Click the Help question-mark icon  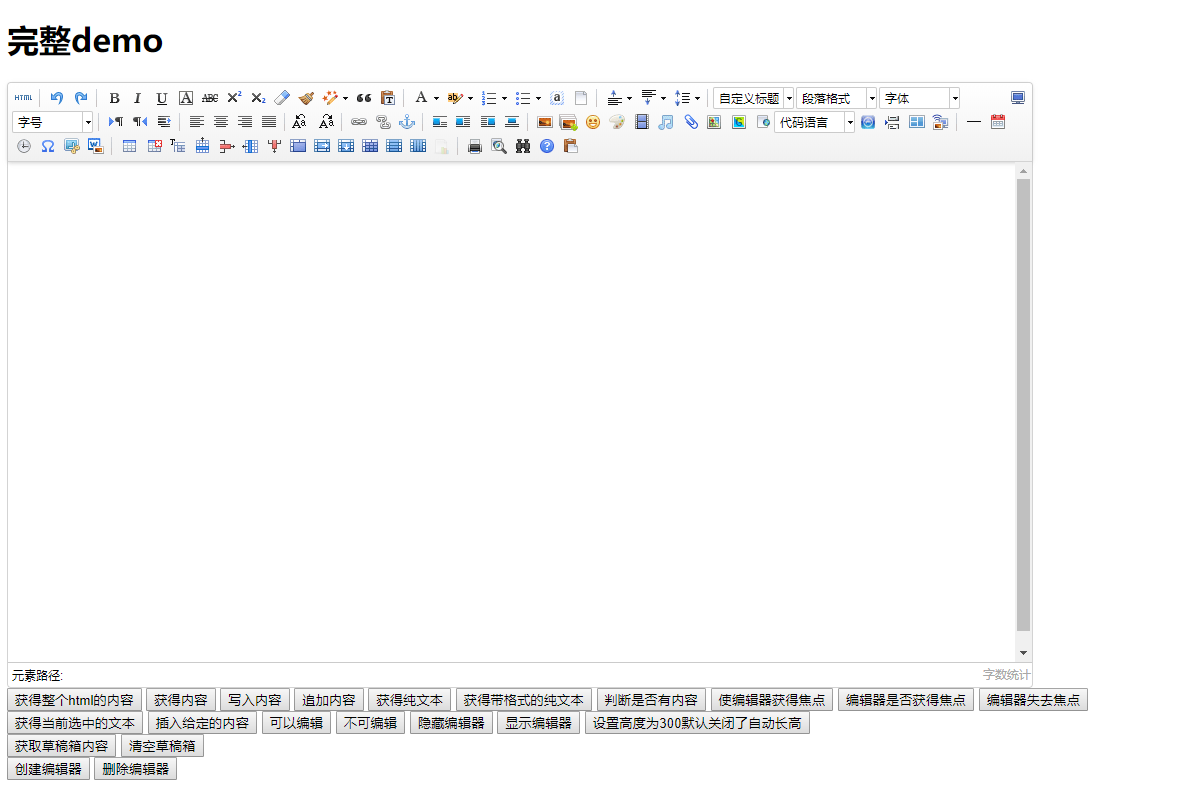click(x=545, y=145)
